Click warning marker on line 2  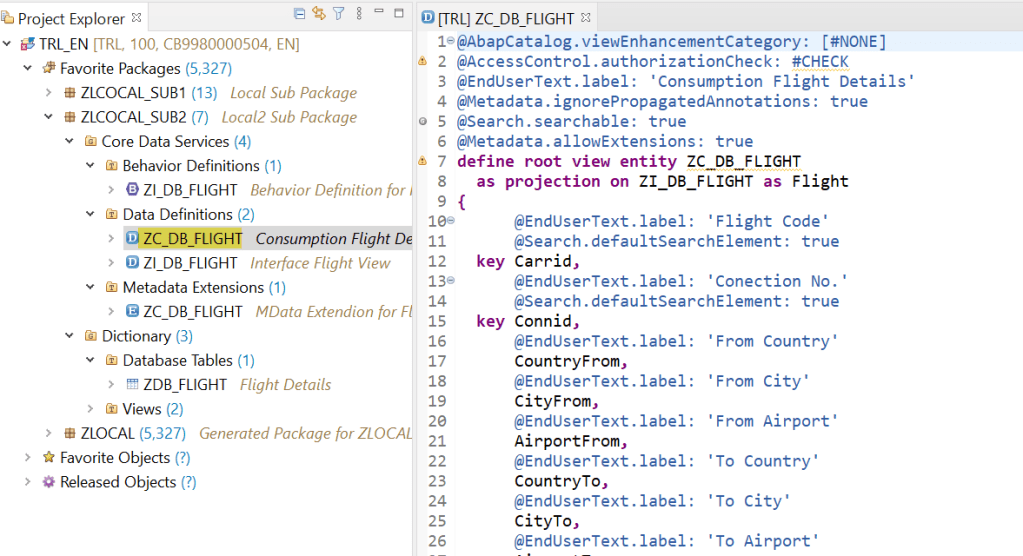point(422,61)
